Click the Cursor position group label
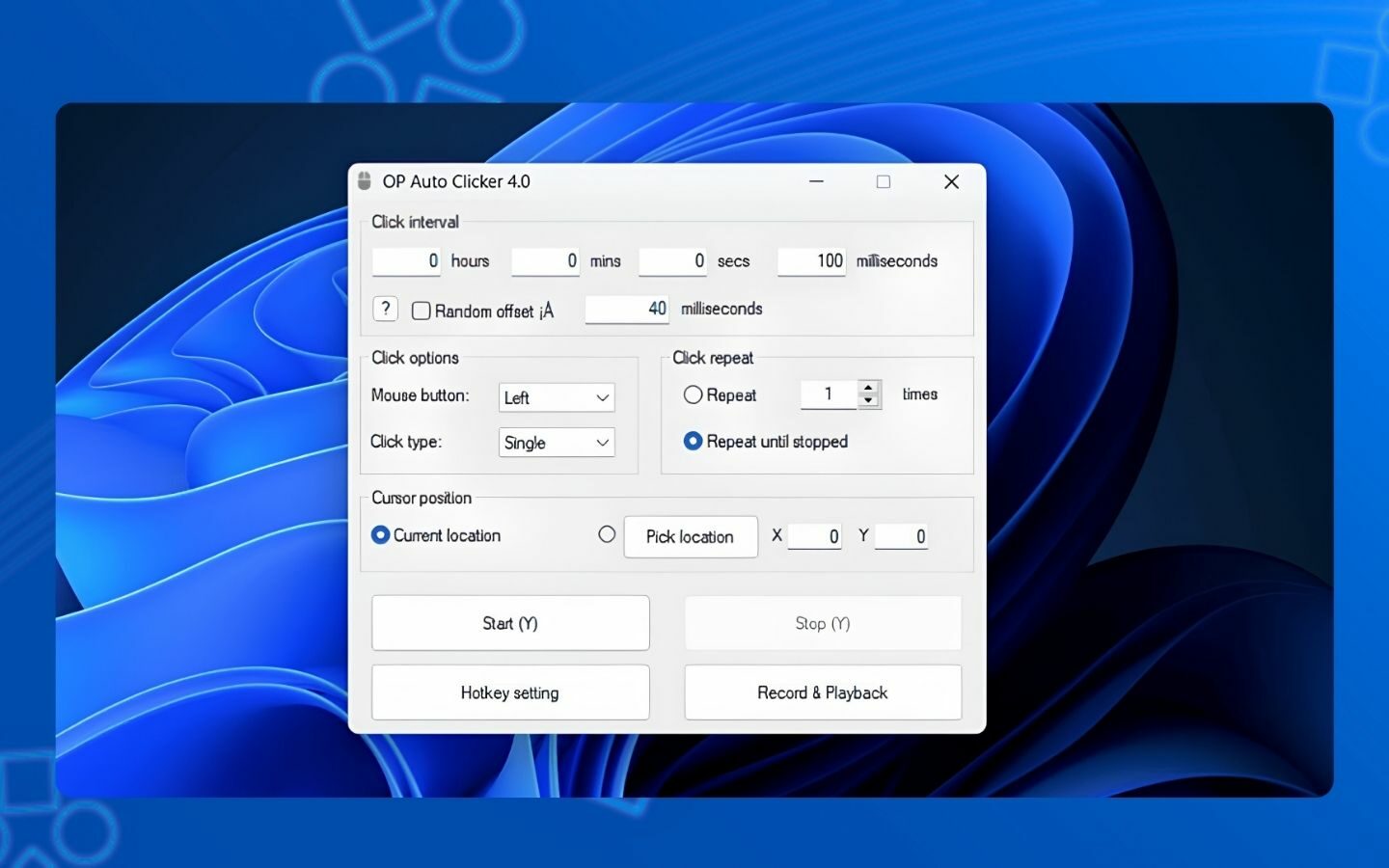This screenshot has height=868, width=1389. click(422, 498)
